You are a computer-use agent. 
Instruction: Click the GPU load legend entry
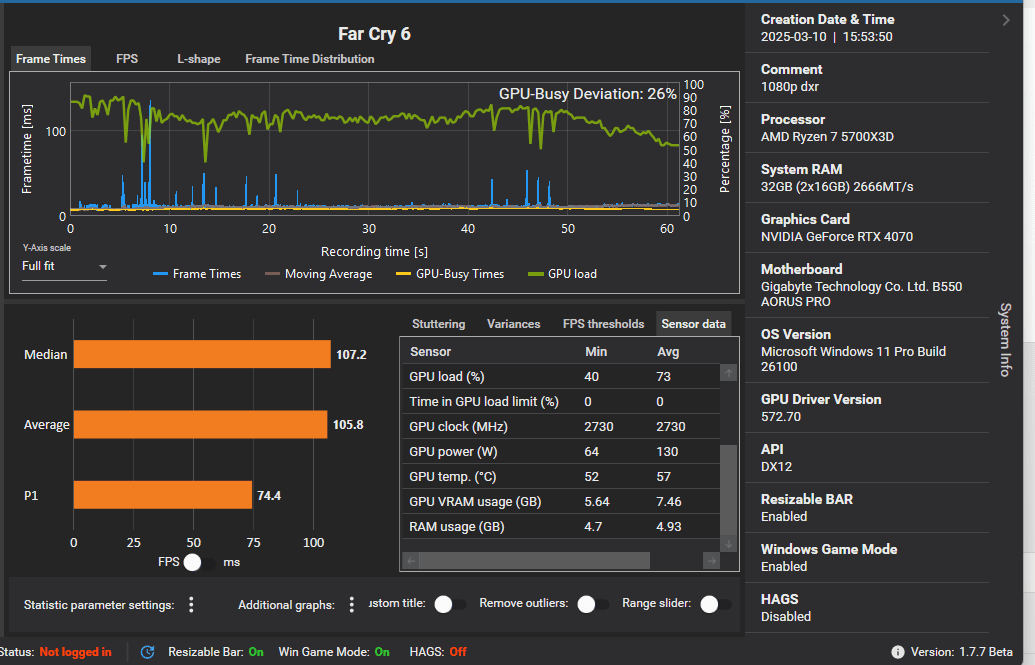pyautogui.click(x=561, y=274)
